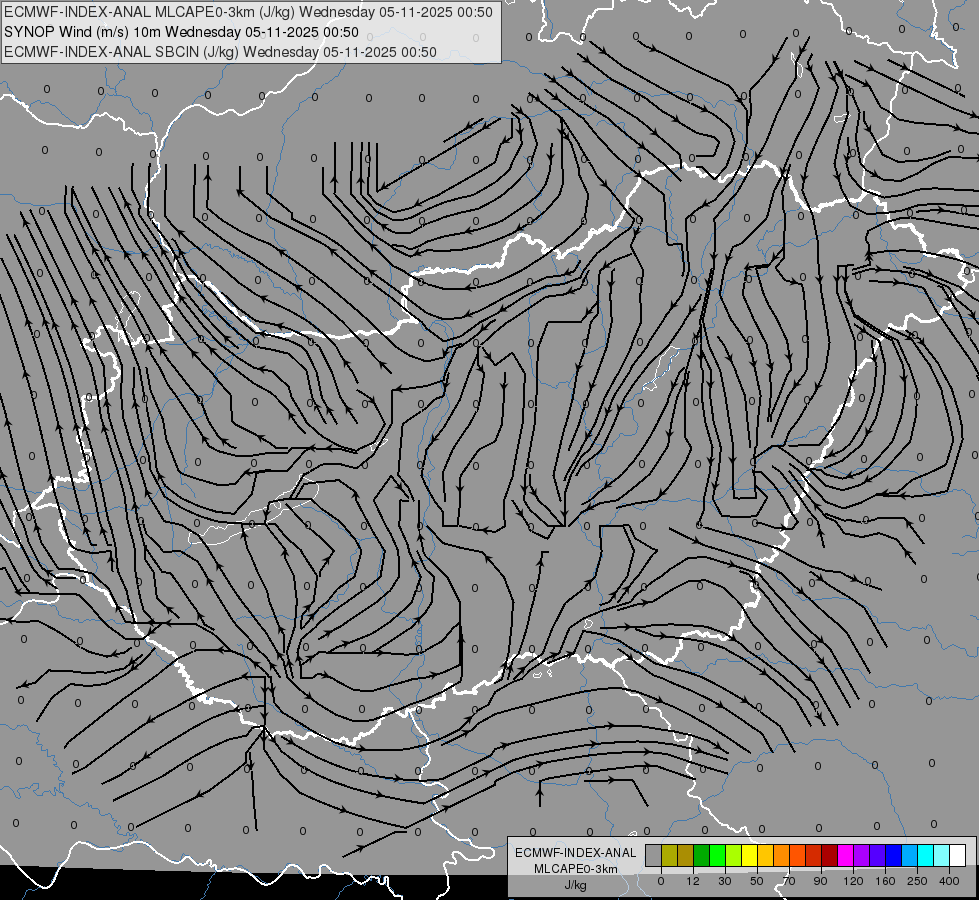Click the 'J/kg' unit label in the legend
The height and width of the screenshot is (900, 979).
576,885
